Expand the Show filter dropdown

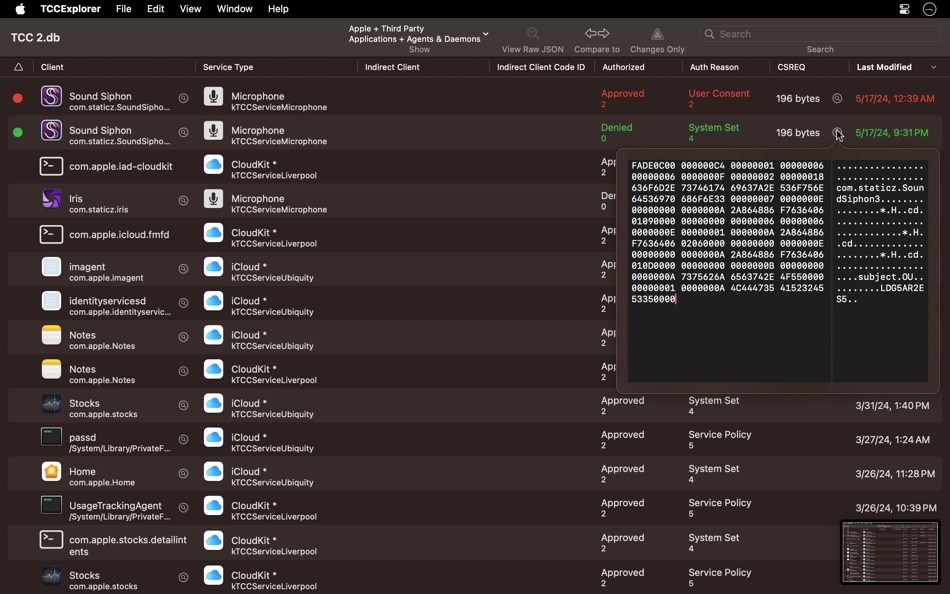(419, 34)
